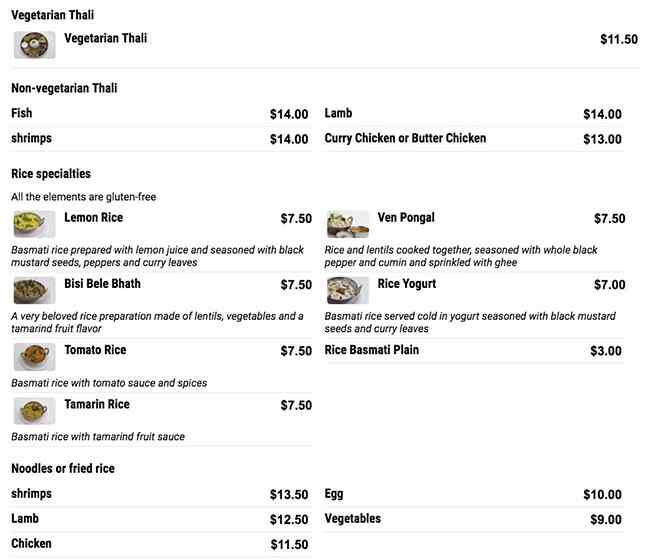Click the Noodles or fried rice heading

point(62,468)
